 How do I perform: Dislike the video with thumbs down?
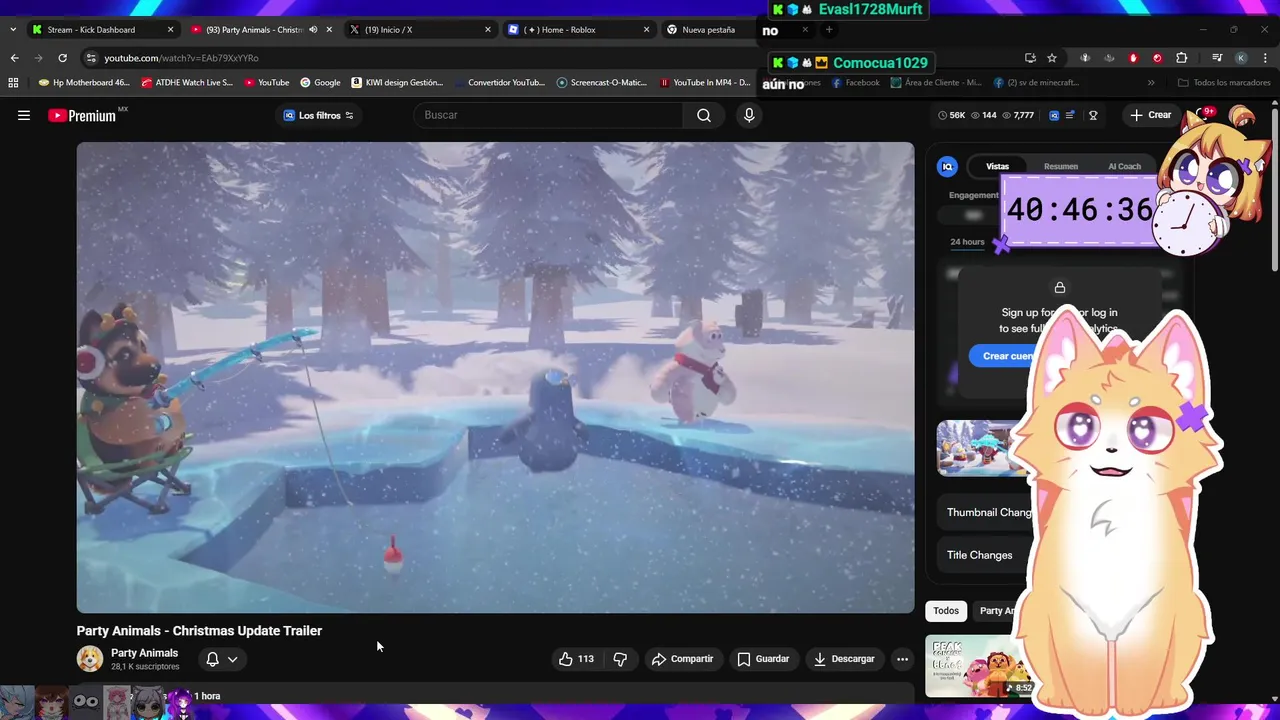click(620, 659)
